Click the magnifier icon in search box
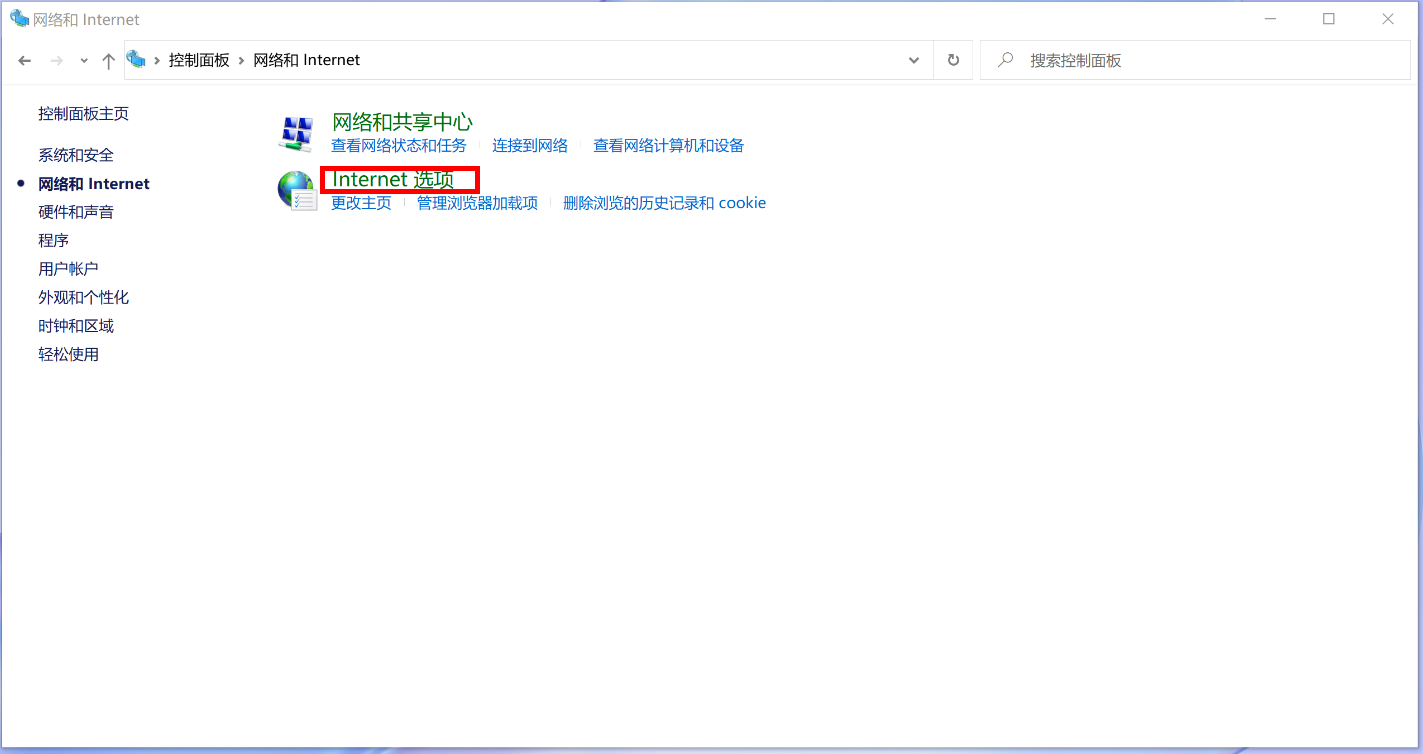The width and height of the screenshot is (1423, 754). pos(1006,60)
